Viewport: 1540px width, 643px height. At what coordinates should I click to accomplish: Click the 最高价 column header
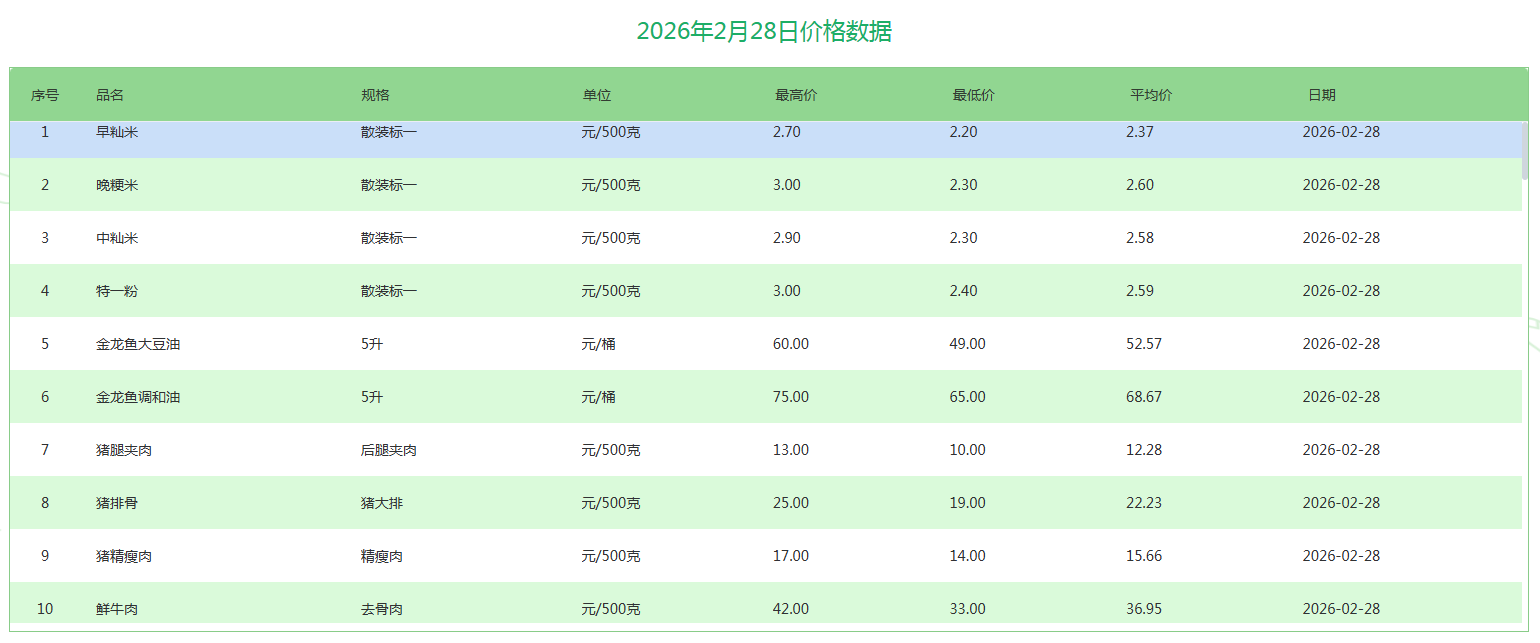796,95
